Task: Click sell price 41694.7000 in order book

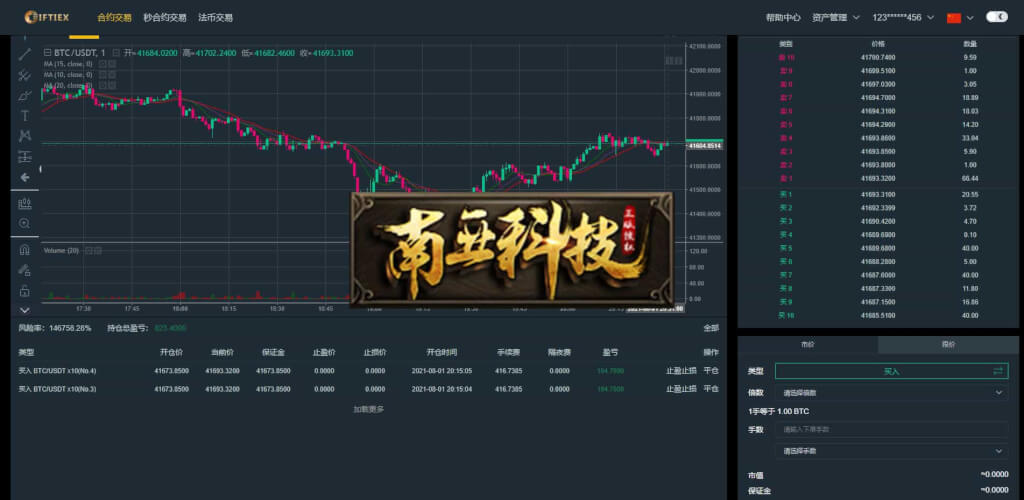Action: (878, 98)
